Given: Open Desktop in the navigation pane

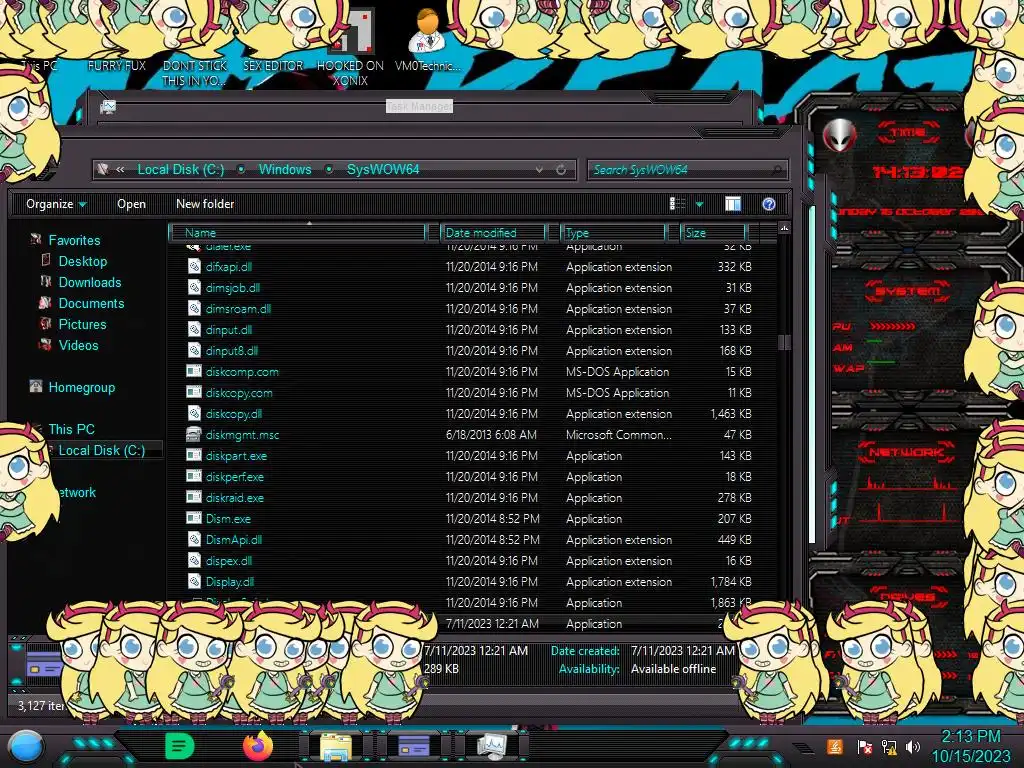Looking at the screenshot, I should tap(83, 261).
